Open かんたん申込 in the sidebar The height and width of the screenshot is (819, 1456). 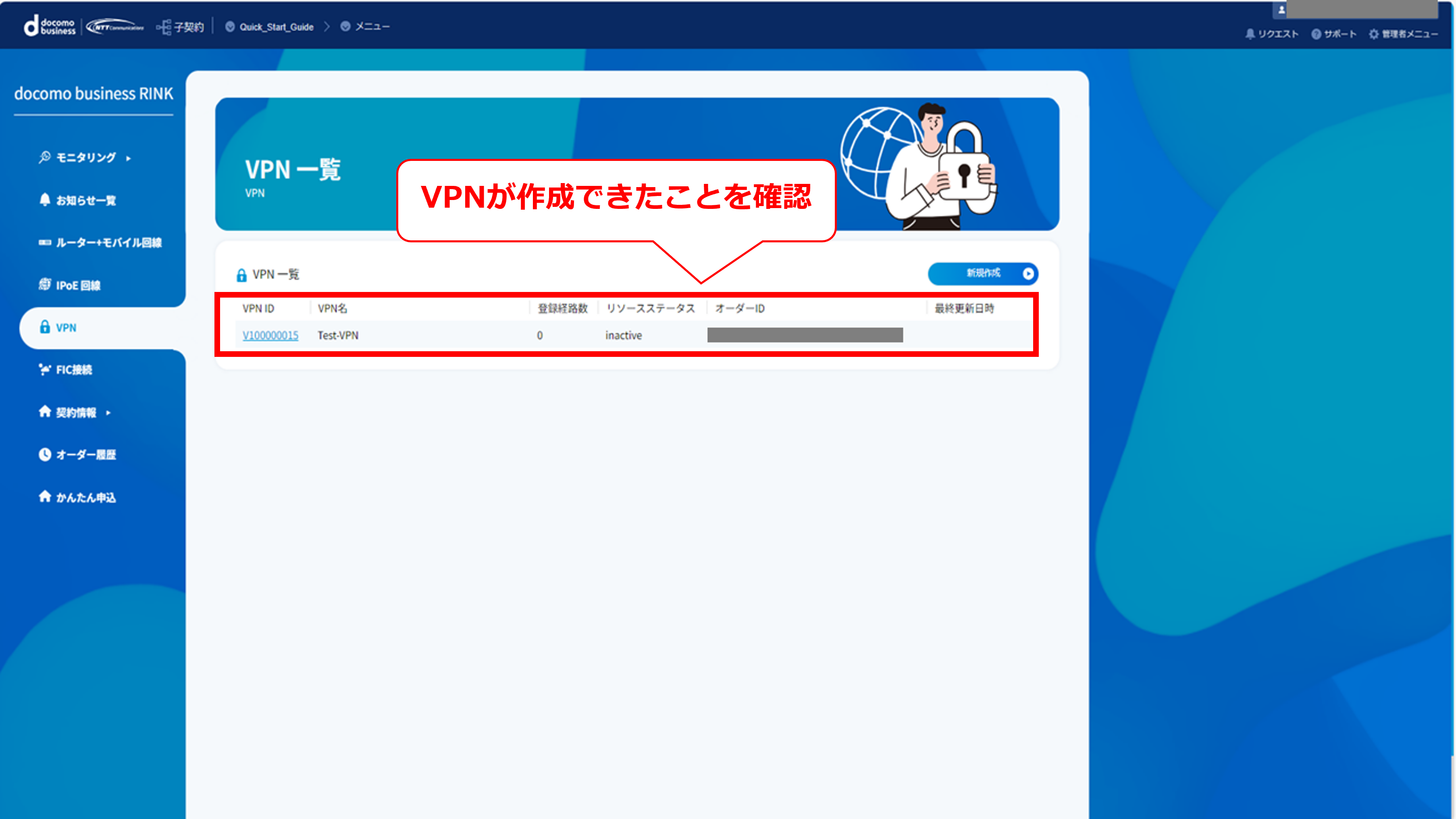click(x=86, y=497)
